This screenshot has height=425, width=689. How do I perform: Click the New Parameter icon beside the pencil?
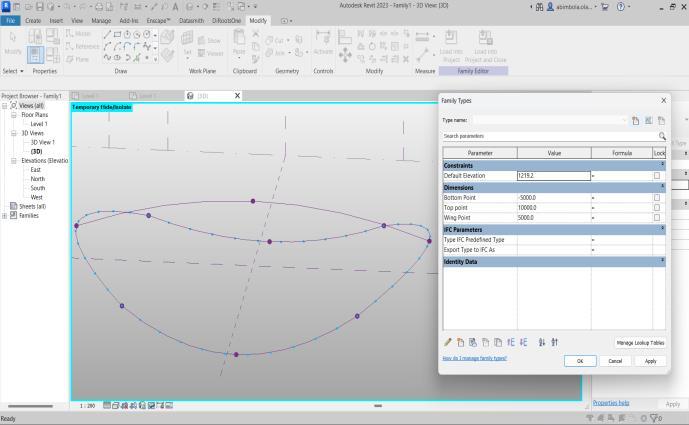[x=460, y=342]
